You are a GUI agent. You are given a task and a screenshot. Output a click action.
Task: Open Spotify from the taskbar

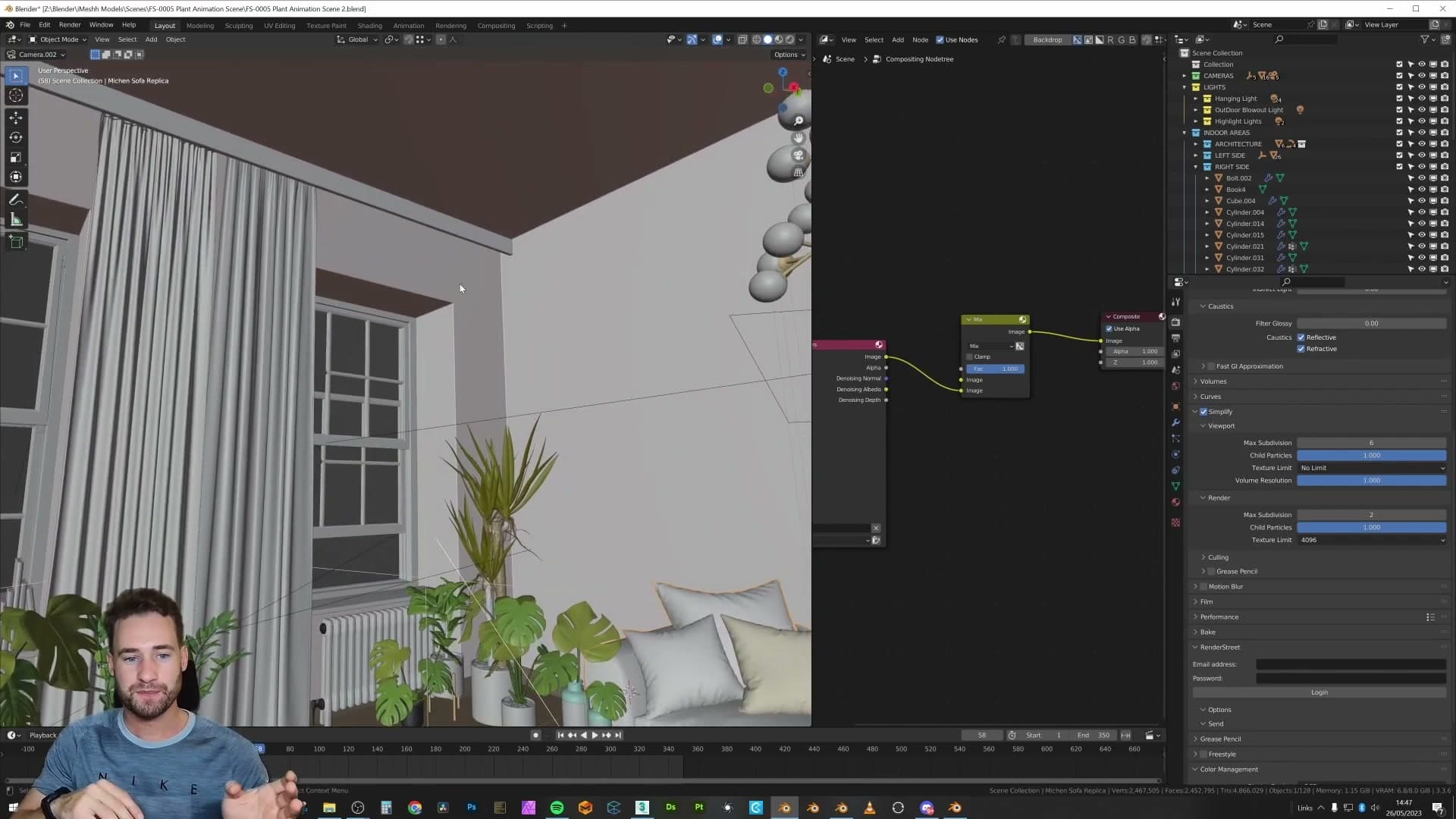click(x=557, y=808)
